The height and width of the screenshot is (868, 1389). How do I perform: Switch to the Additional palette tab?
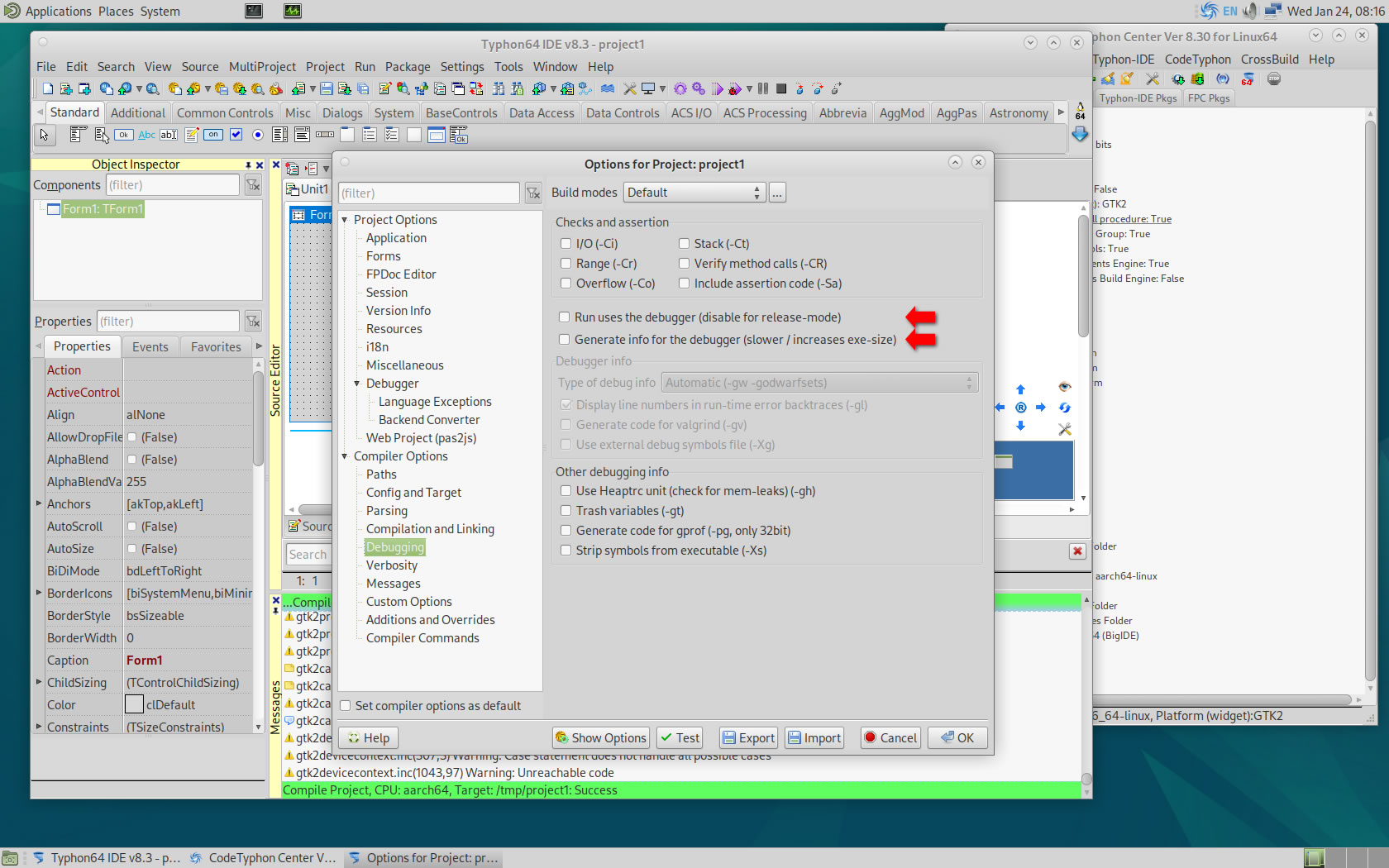[138, 113]
